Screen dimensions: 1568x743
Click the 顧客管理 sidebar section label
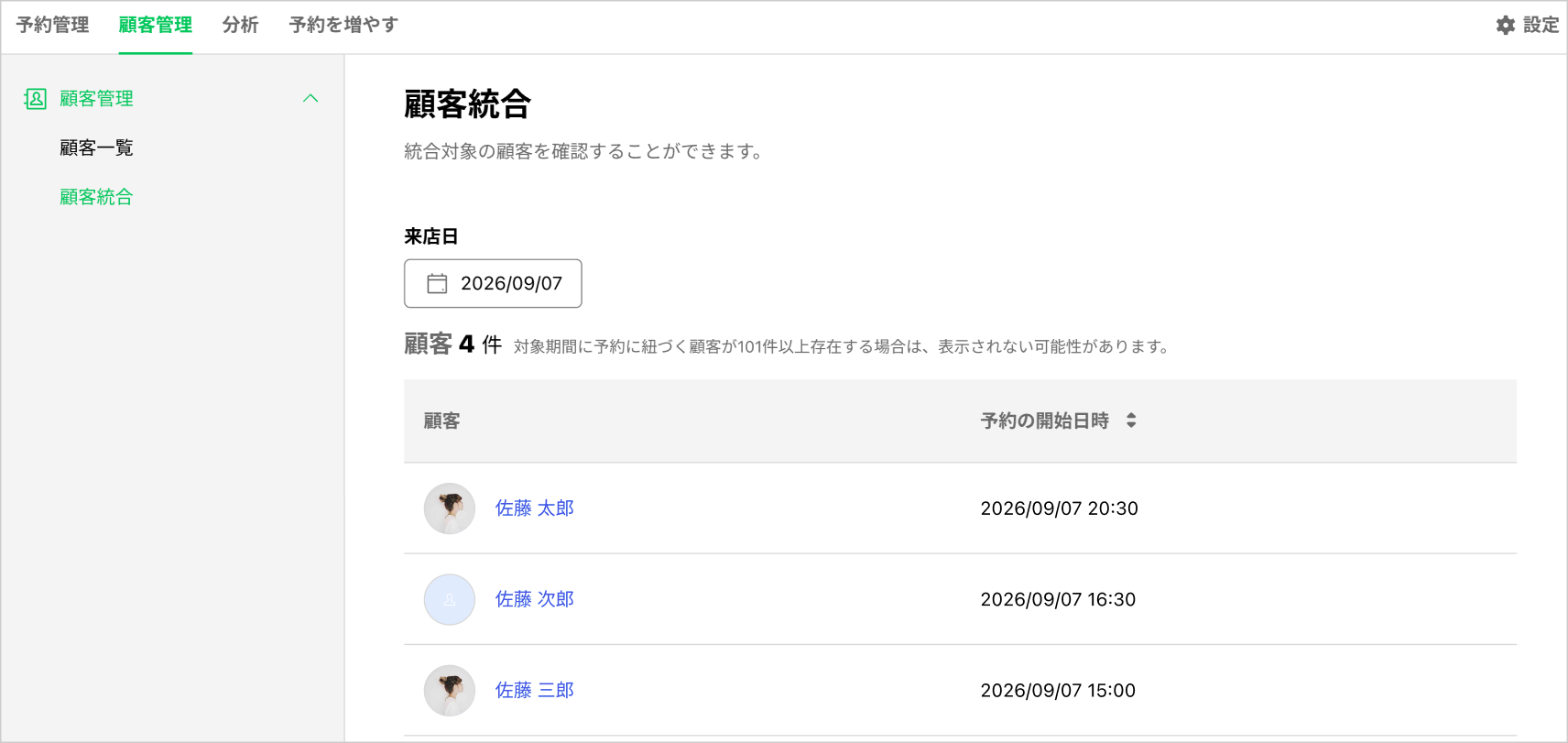tap(96, 98)
